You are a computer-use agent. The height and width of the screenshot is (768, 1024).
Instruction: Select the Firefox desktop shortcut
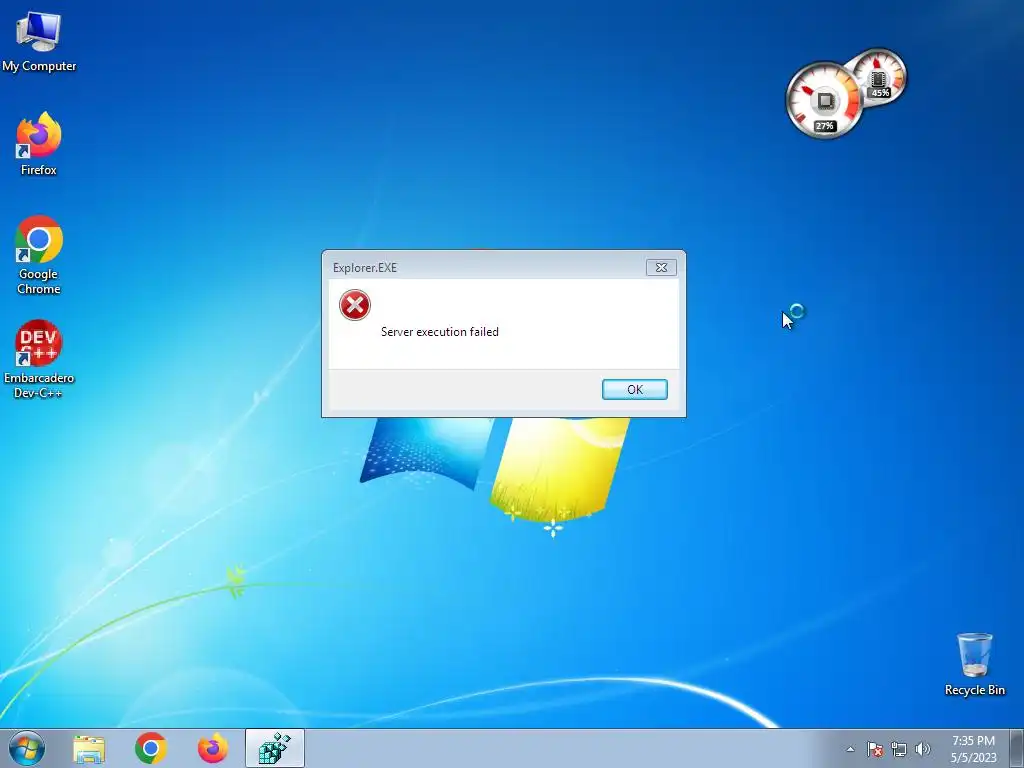[39, 144]
